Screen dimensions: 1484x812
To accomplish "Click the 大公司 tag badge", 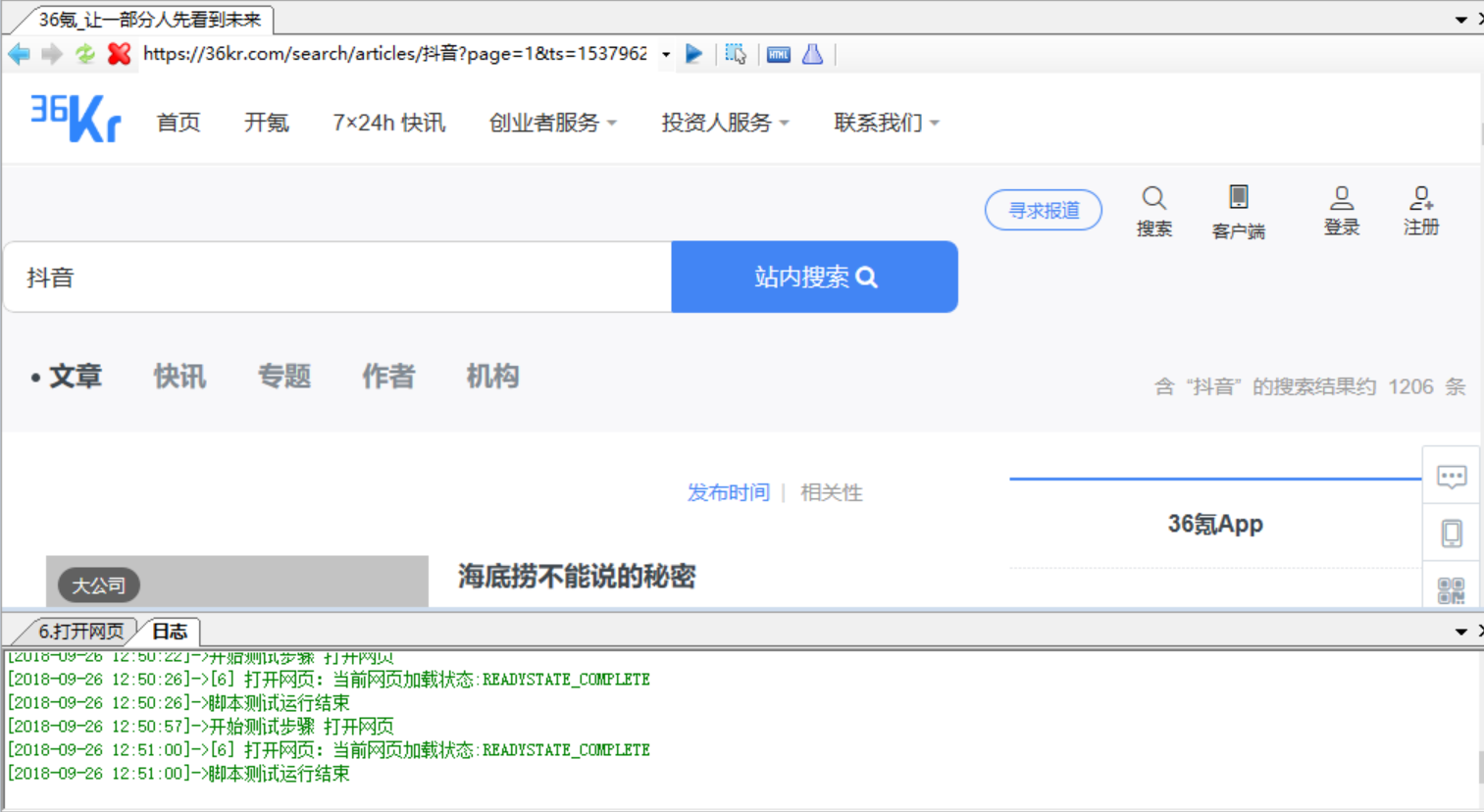I will [x=99, y=585].
